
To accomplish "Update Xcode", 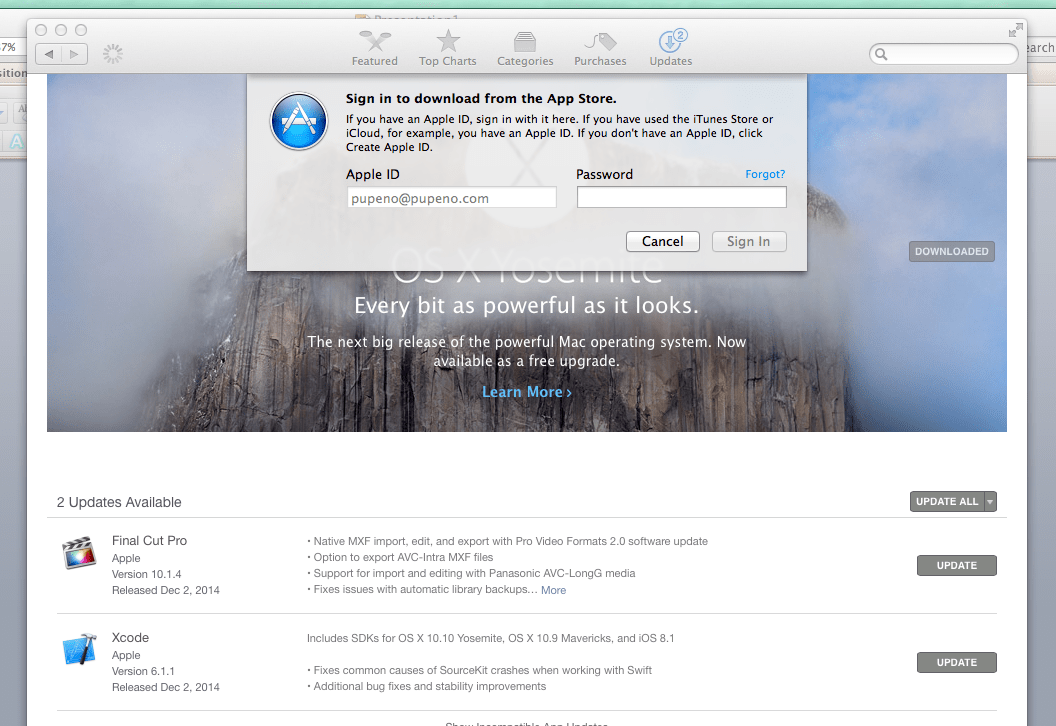I will click(x=956, y=662).
